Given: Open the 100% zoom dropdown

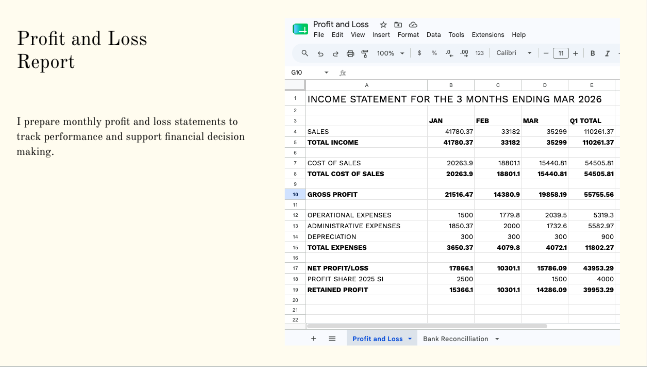Looking at the screenshot, I should (x=390, y=53).
